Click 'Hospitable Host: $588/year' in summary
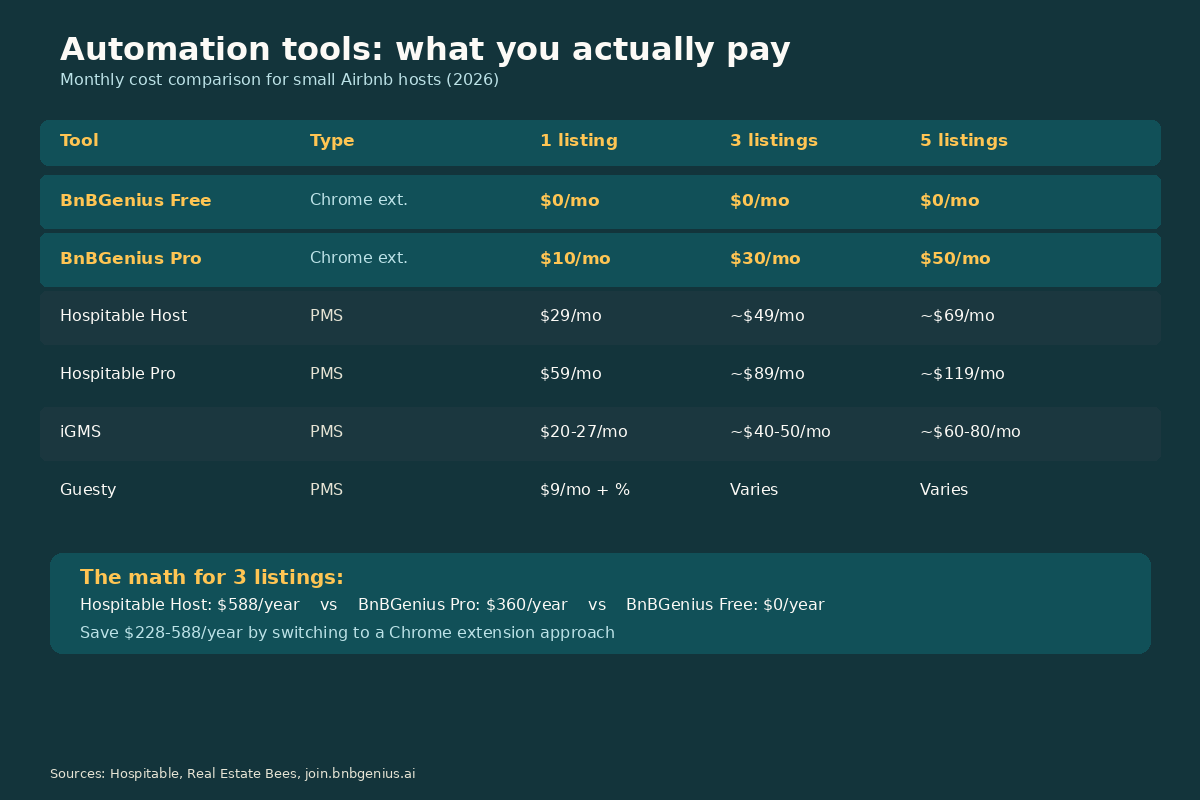This screenshot has width=1200, height=800. (x=190, y=605)
